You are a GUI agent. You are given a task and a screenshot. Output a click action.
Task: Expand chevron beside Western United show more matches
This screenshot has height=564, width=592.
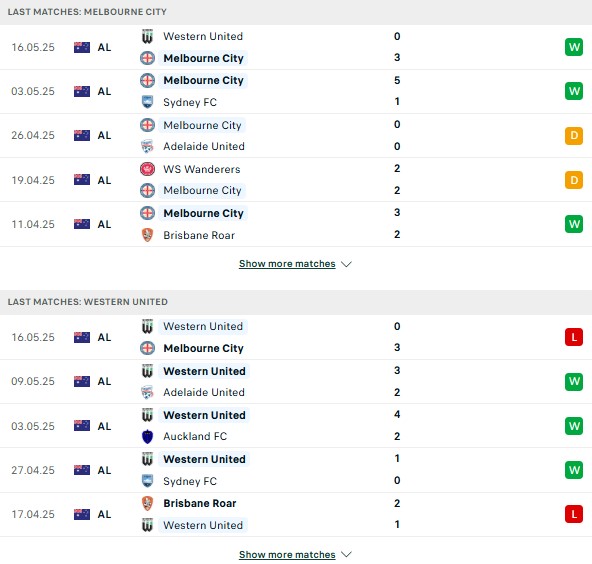(x=346, y=555)
